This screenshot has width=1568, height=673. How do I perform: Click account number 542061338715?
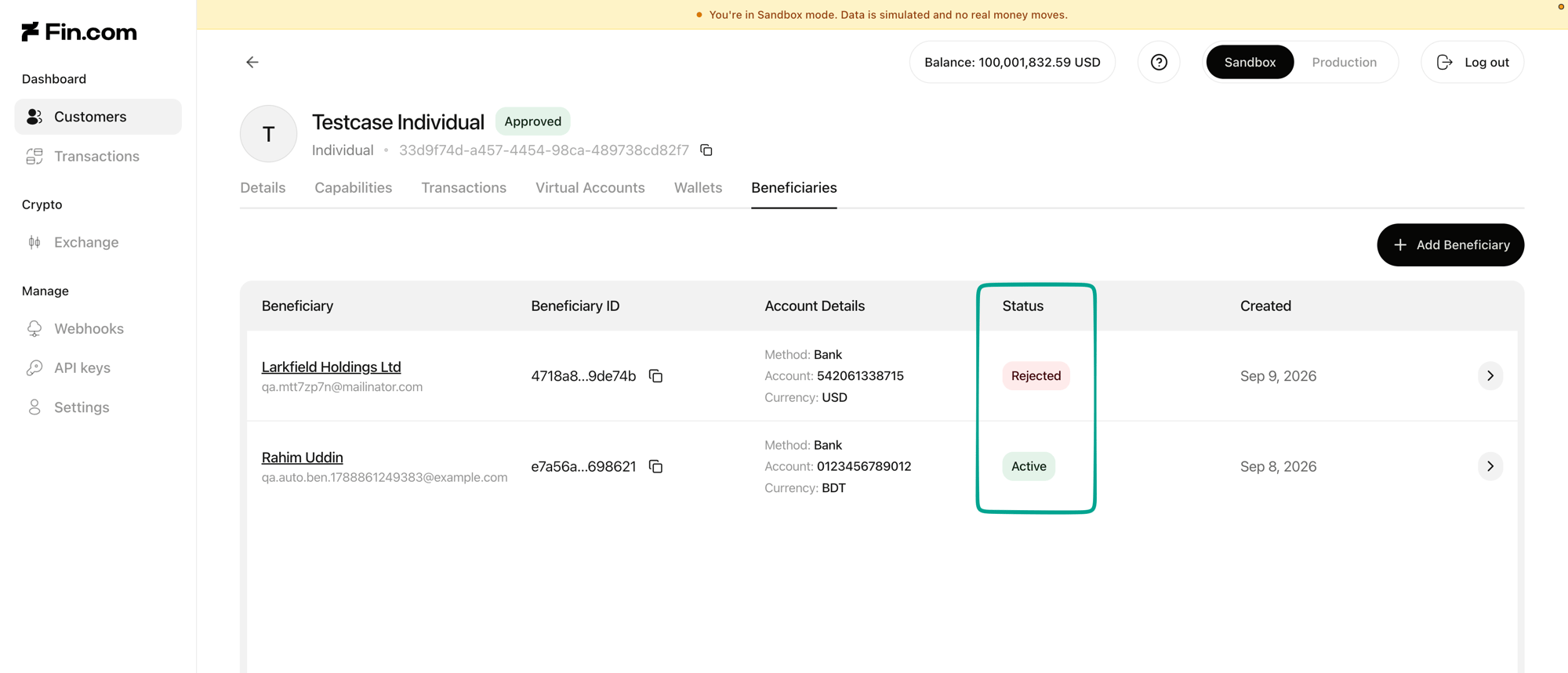860,376
